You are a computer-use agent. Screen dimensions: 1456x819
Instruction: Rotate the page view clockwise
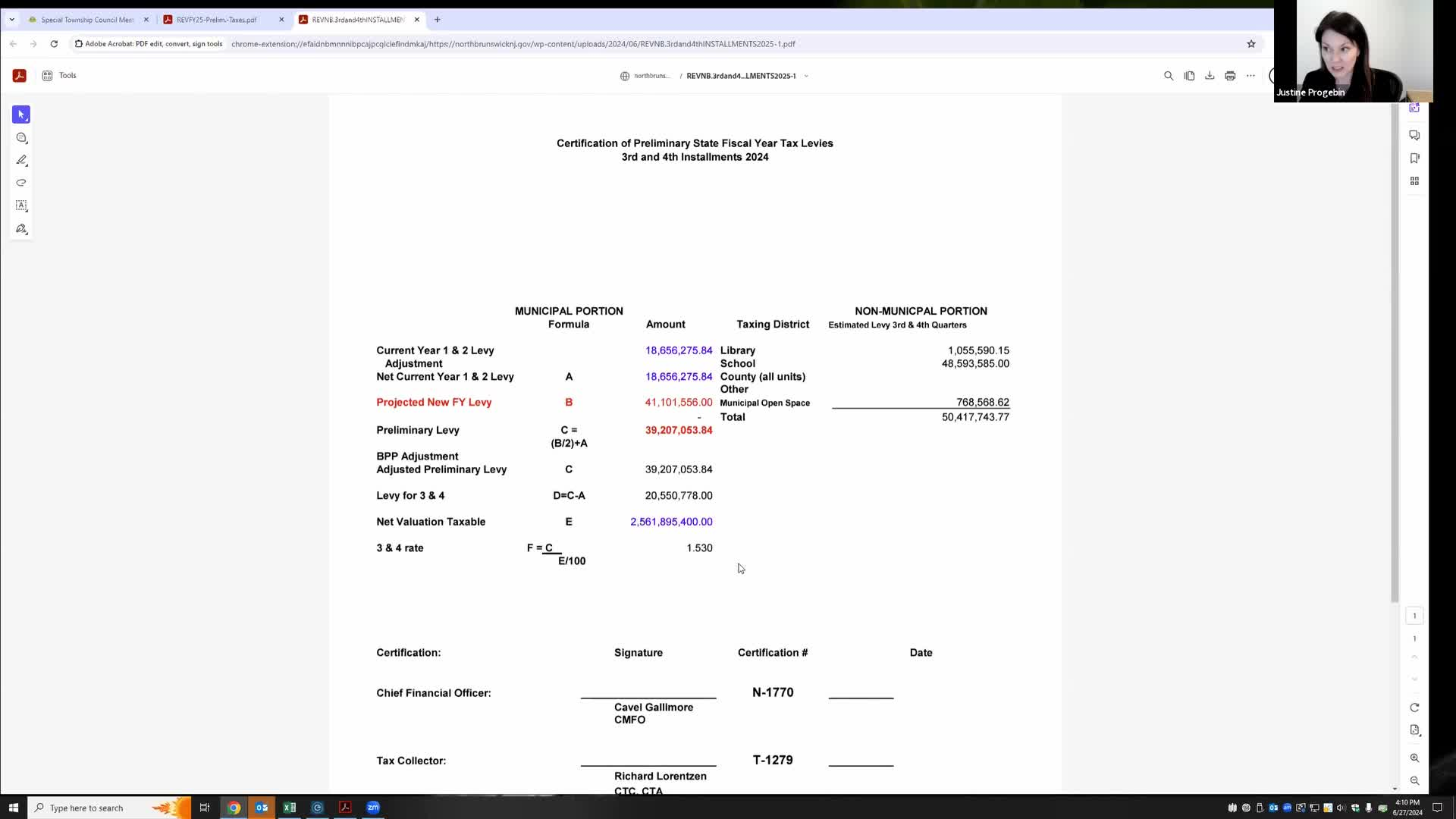[x=1414, y=708]
